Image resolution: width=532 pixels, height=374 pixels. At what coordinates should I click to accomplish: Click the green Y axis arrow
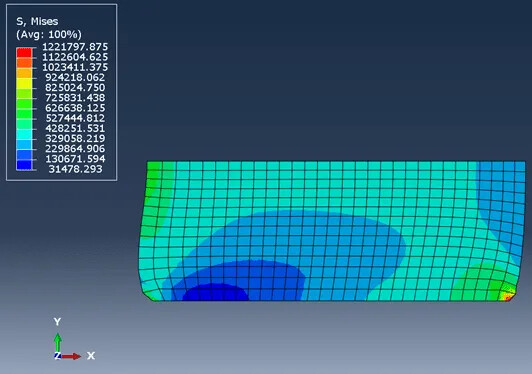point(58,343)
